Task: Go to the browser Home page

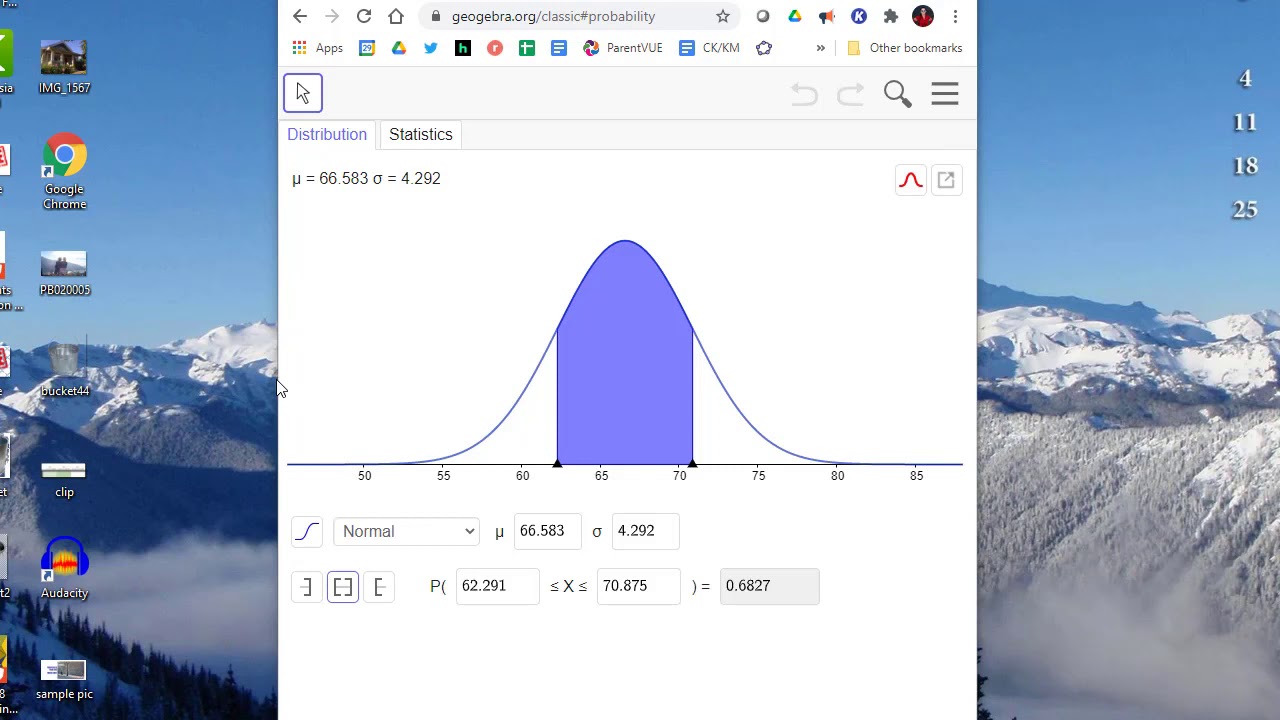Action: click(x=396, y=16)
